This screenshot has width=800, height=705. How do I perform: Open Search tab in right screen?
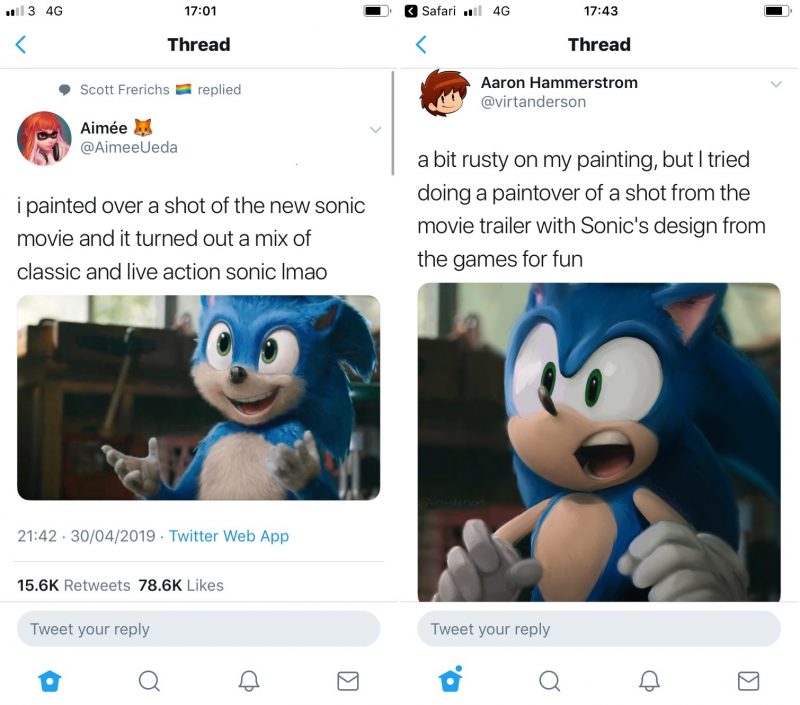point(549,681)
